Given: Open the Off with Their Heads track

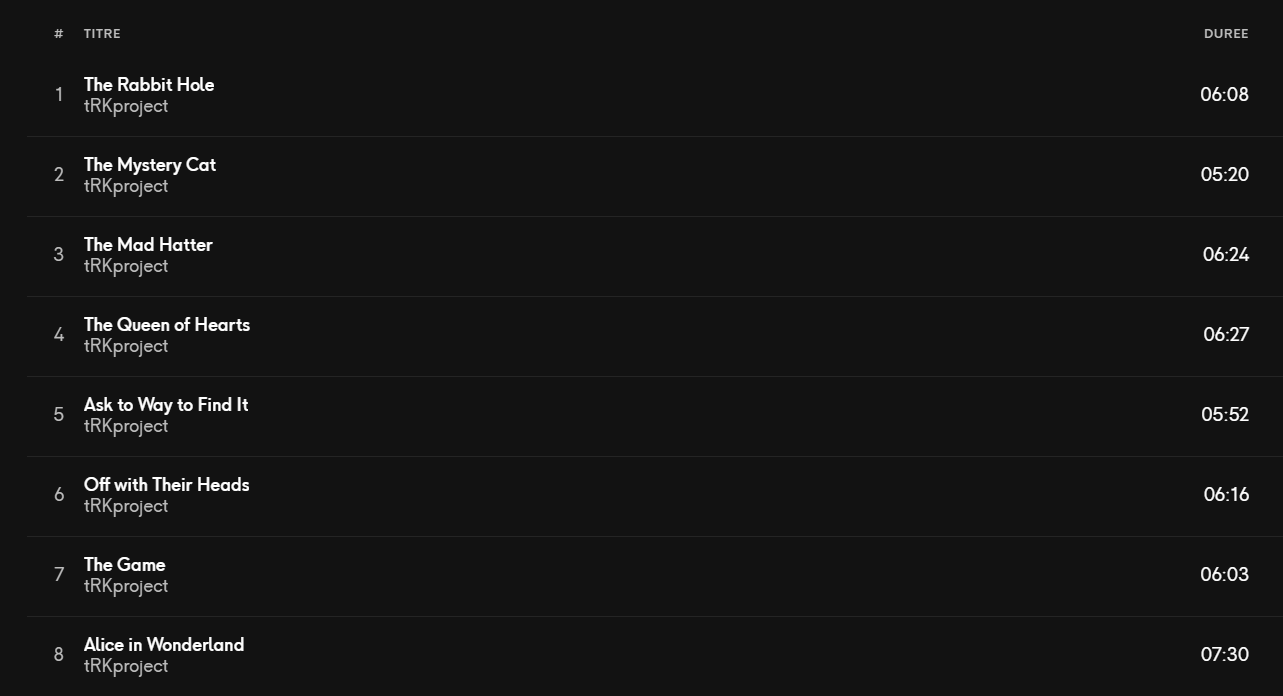Looking at the screenshot, I should [x=167, y=485].
